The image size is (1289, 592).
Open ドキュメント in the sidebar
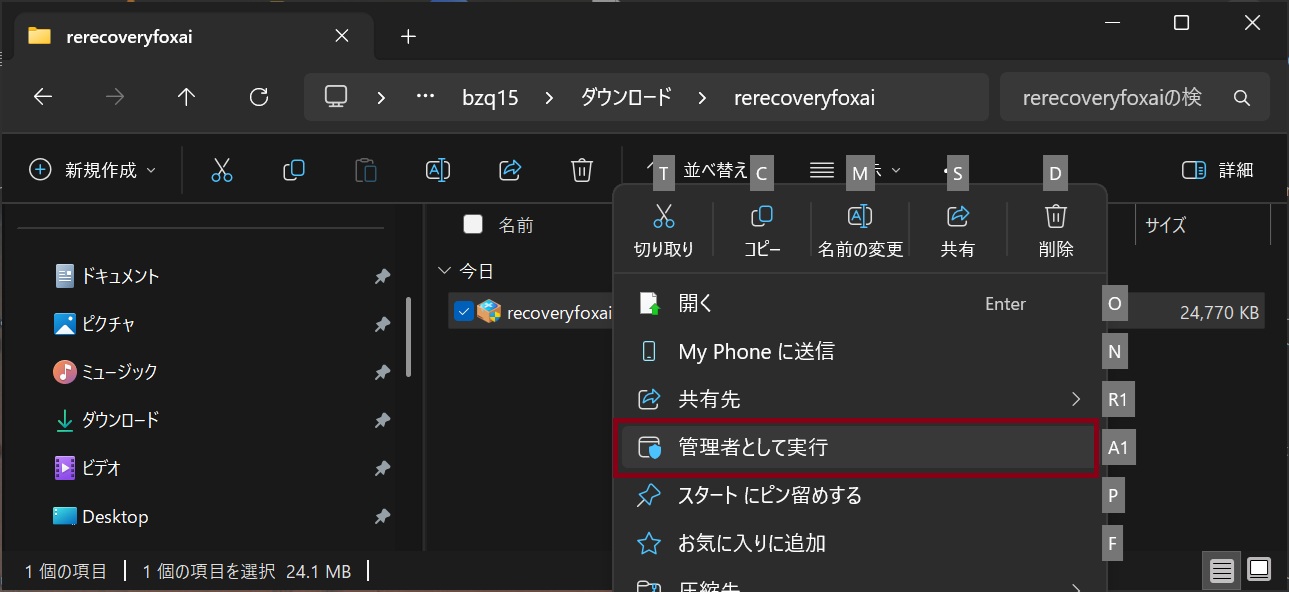(120, 276)
